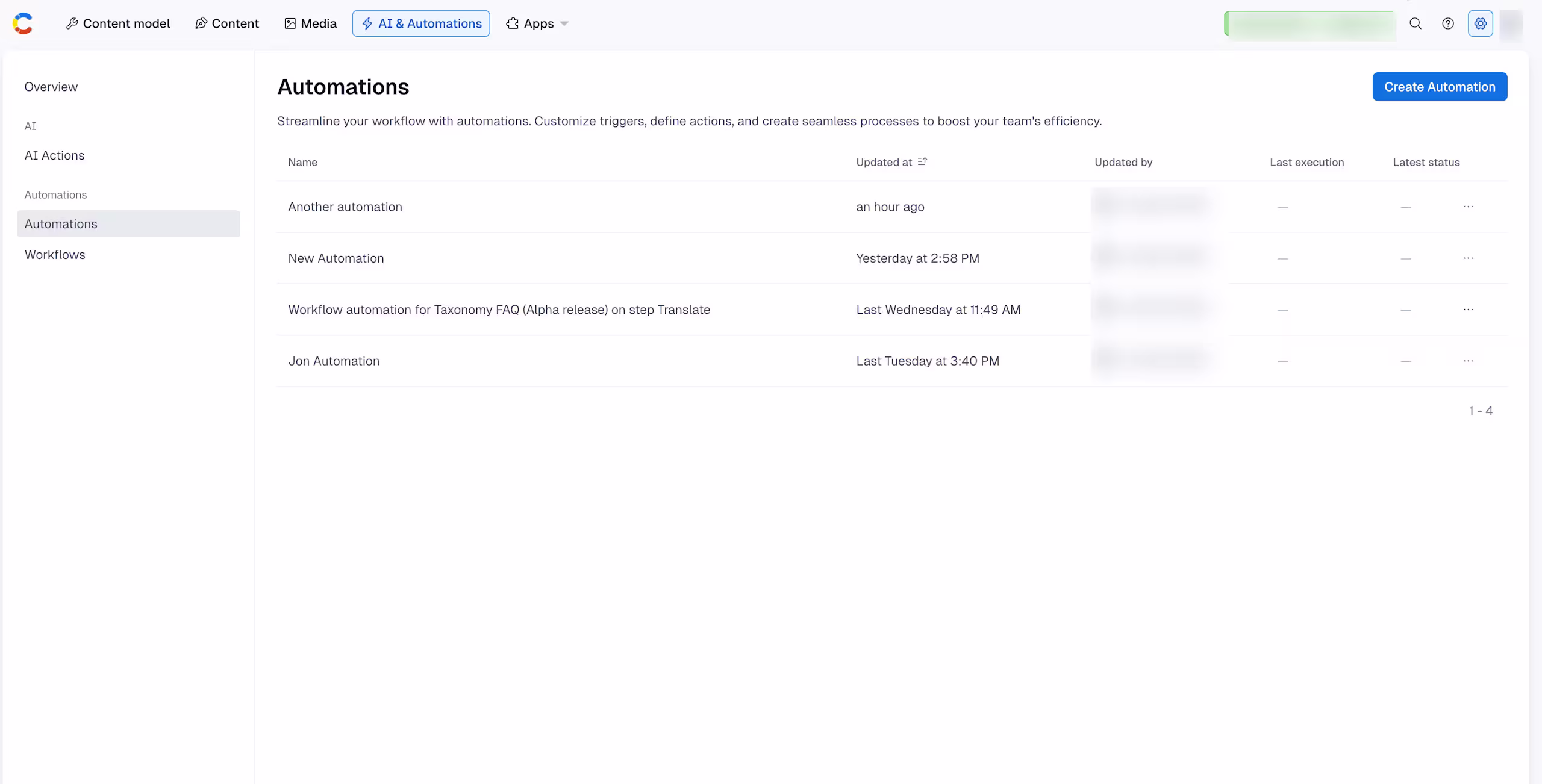Open AI Actions in the sidebar
1542x784 pixels.
54,155
